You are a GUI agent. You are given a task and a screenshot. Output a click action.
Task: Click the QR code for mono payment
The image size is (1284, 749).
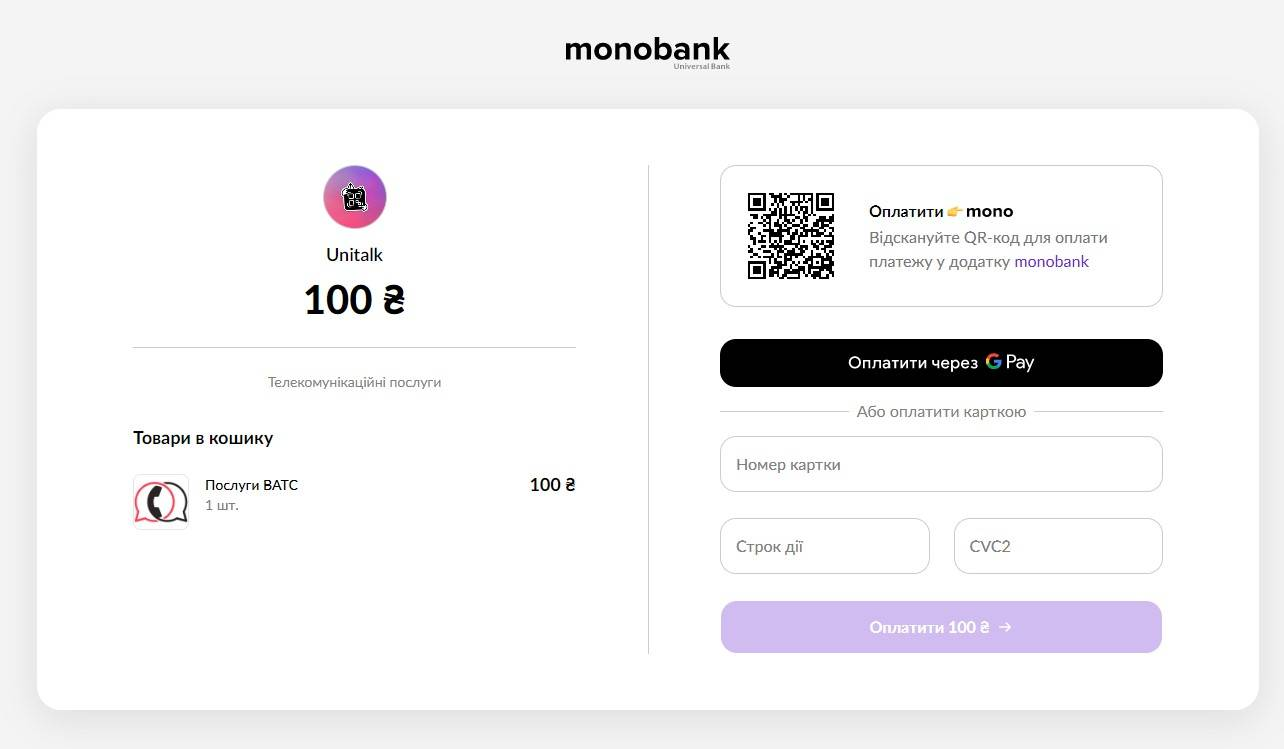pos(790,236)
